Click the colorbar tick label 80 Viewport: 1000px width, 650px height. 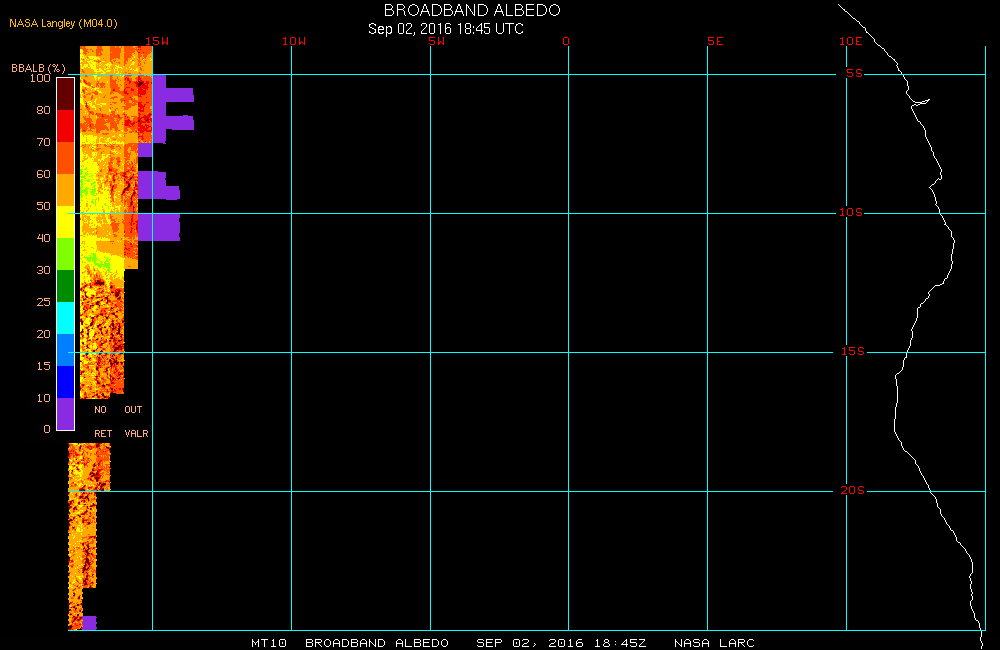[x=43, y=110]
